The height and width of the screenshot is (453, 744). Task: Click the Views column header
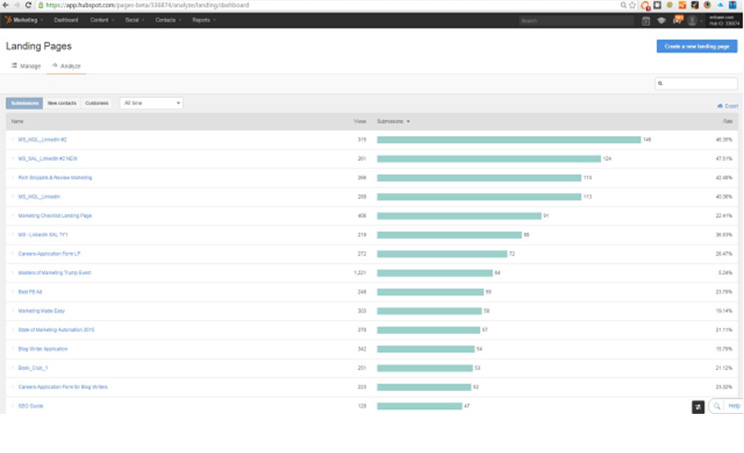tap(360, 121)
